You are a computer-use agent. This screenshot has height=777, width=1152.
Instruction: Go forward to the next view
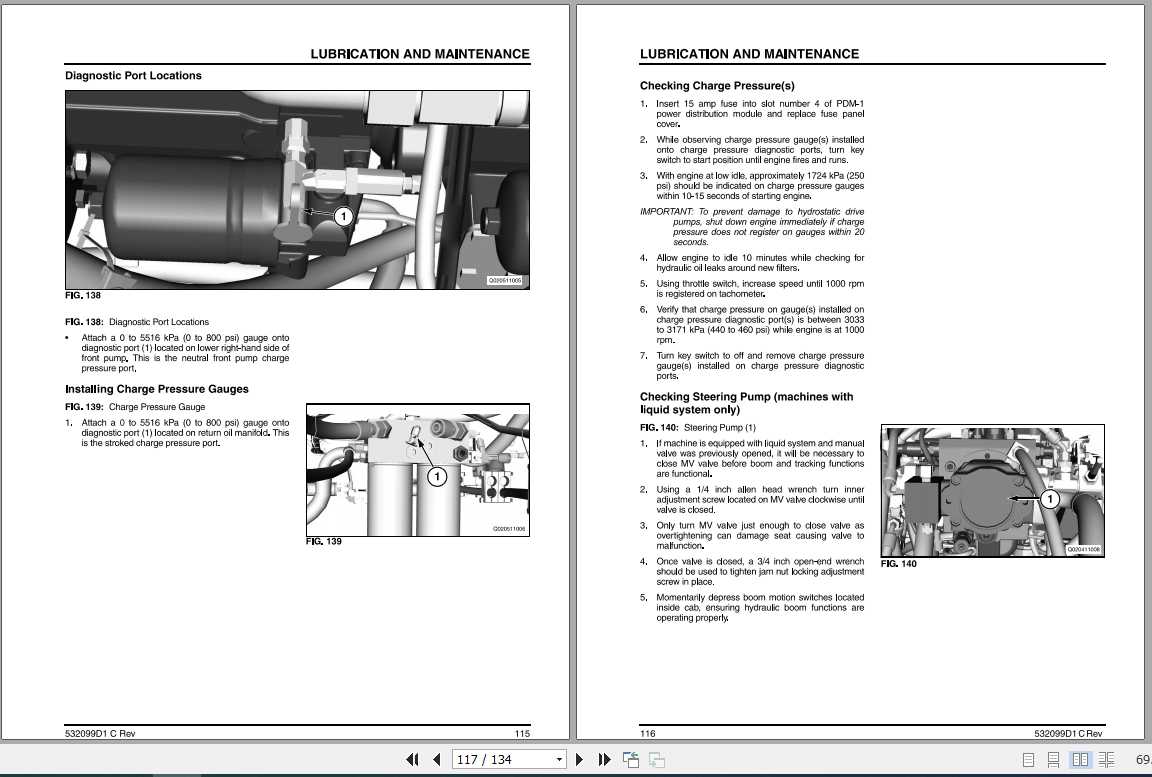coord(657,760)
